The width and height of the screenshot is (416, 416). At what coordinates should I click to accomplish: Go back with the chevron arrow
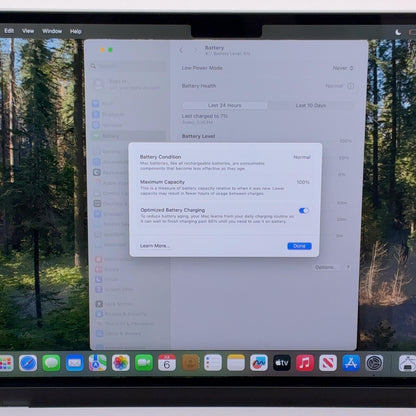pos(181,50)
